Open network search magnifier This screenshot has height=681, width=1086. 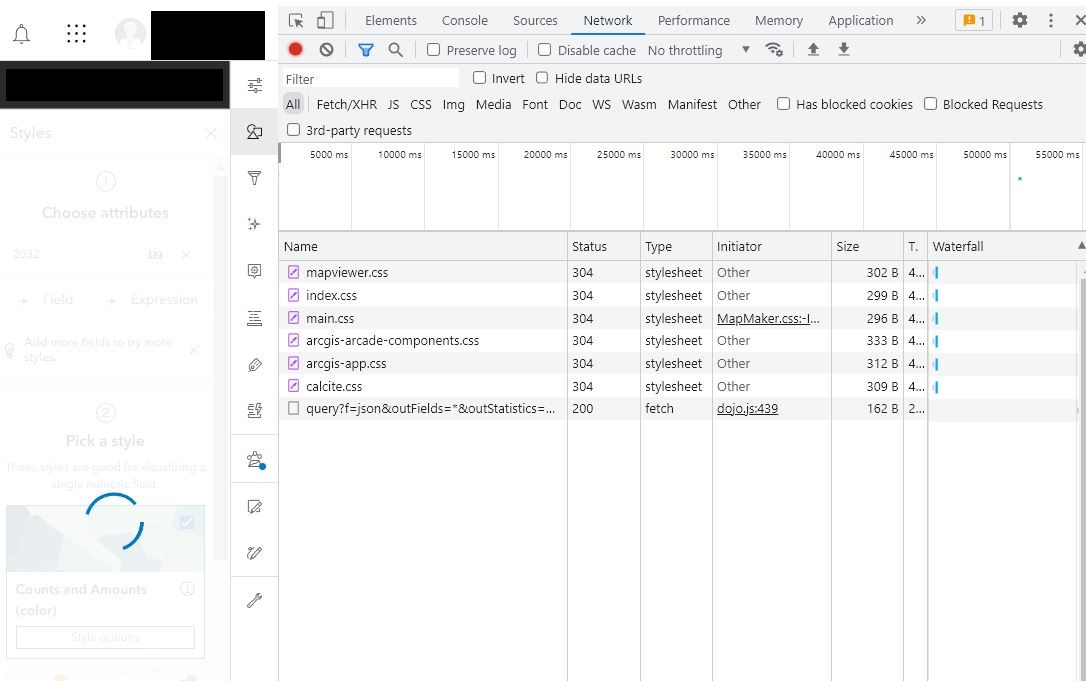(x=396, y=50)
